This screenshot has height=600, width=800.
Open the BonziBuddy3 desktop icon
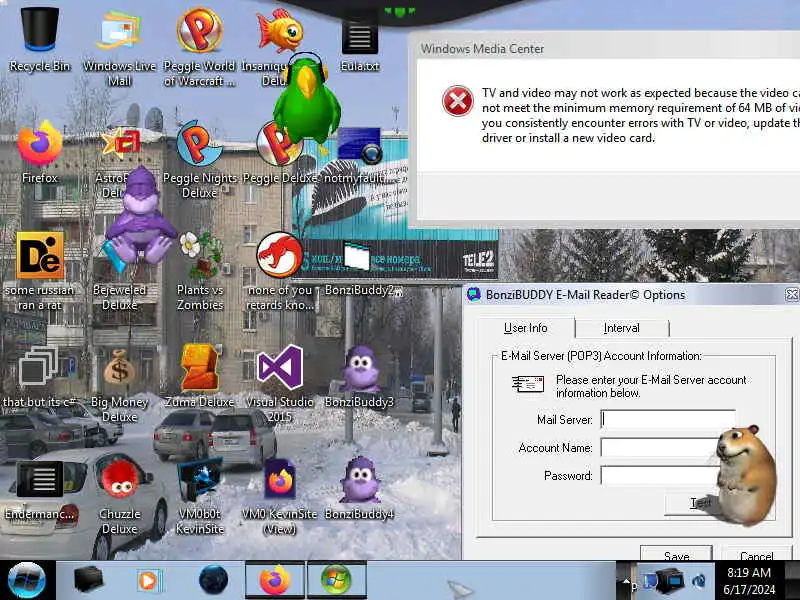[x=360, y=378]
